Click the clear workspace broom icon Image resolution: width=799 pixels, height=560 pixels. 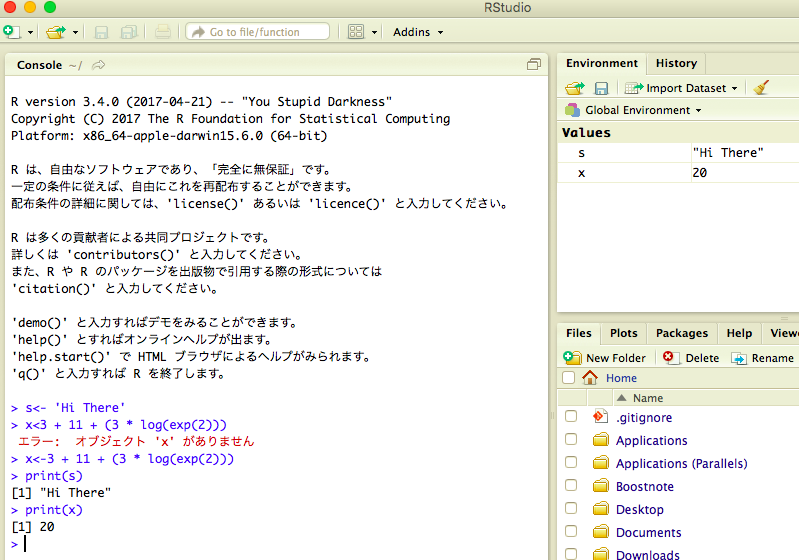click(761, 88)
